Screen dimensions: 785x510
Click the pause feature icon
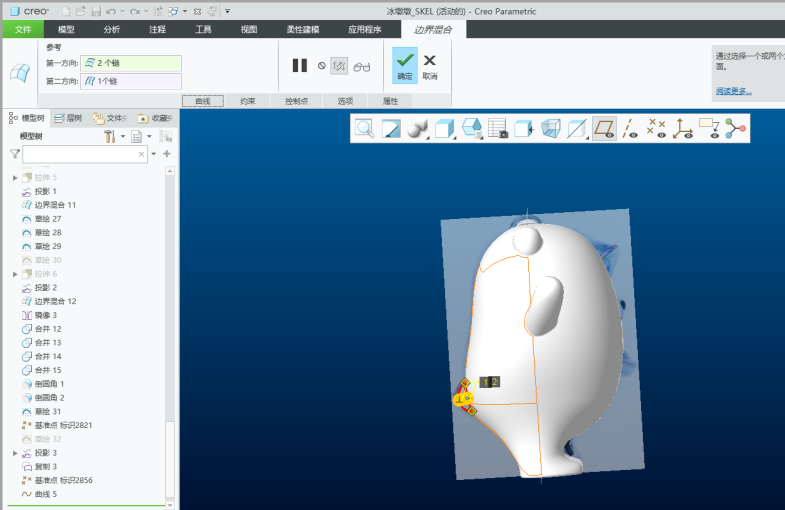coord(299,65)
